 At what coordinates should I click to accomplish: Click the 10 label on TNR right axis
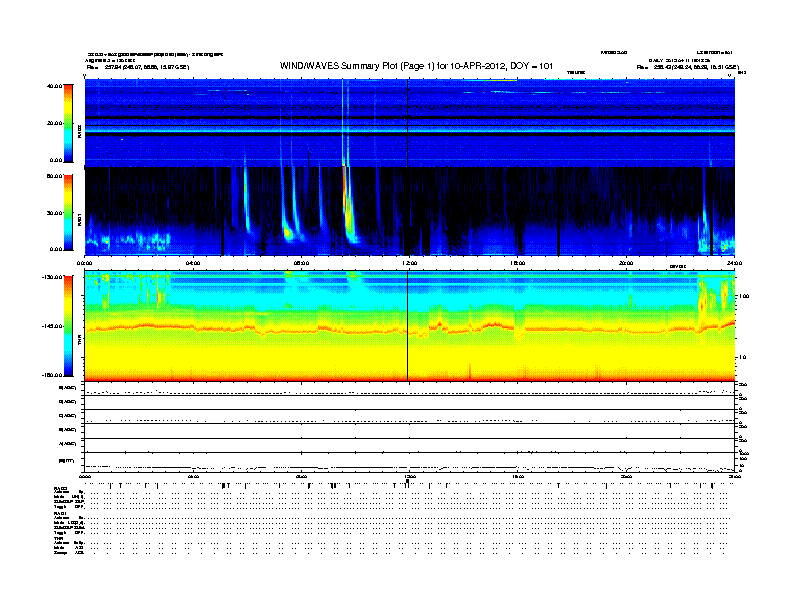(742, 358)
